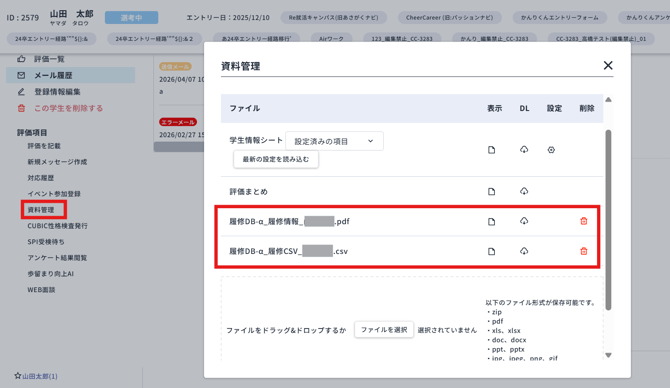670x388 pixels.
Task: View the 履修DB-α 履修情報 pdf file
Action: pyautogui.click(x=491, y=222)
